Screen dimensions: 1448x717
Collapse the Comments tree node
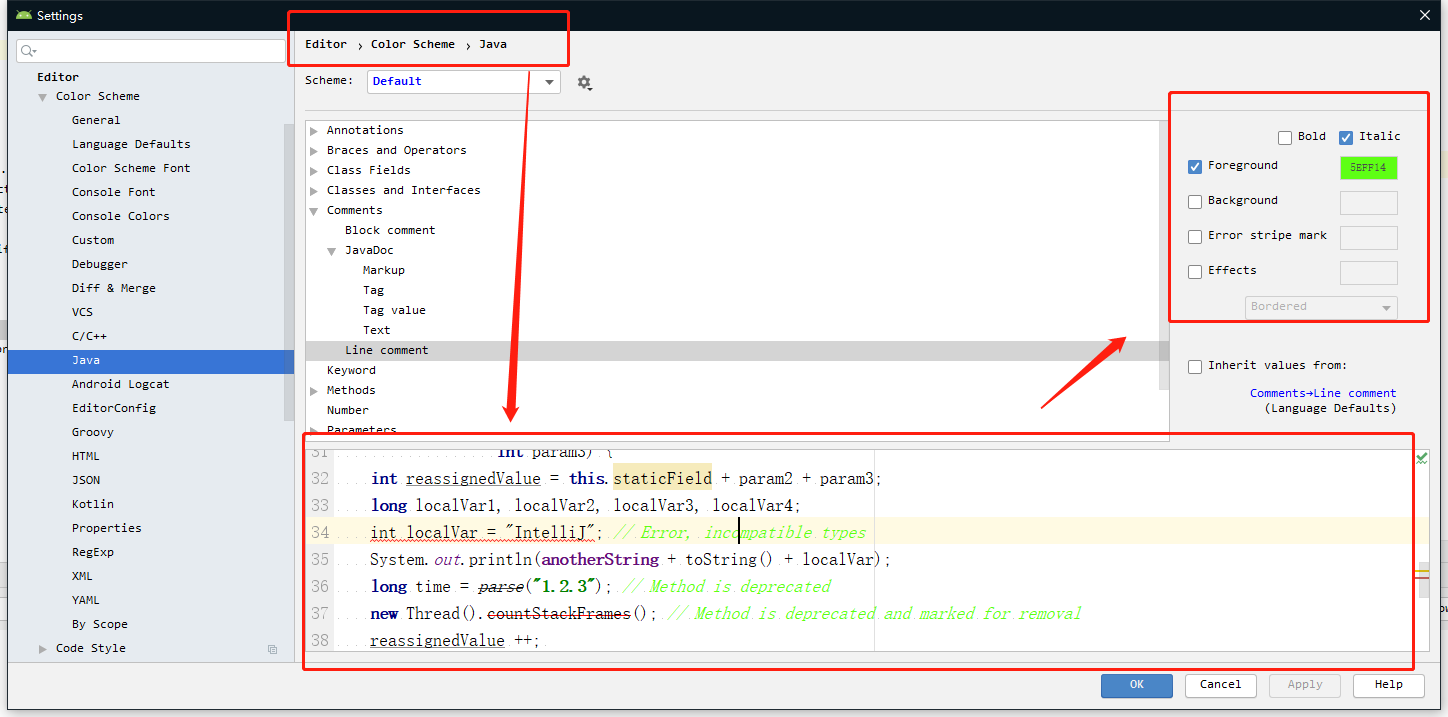click(x=314, y=211)
